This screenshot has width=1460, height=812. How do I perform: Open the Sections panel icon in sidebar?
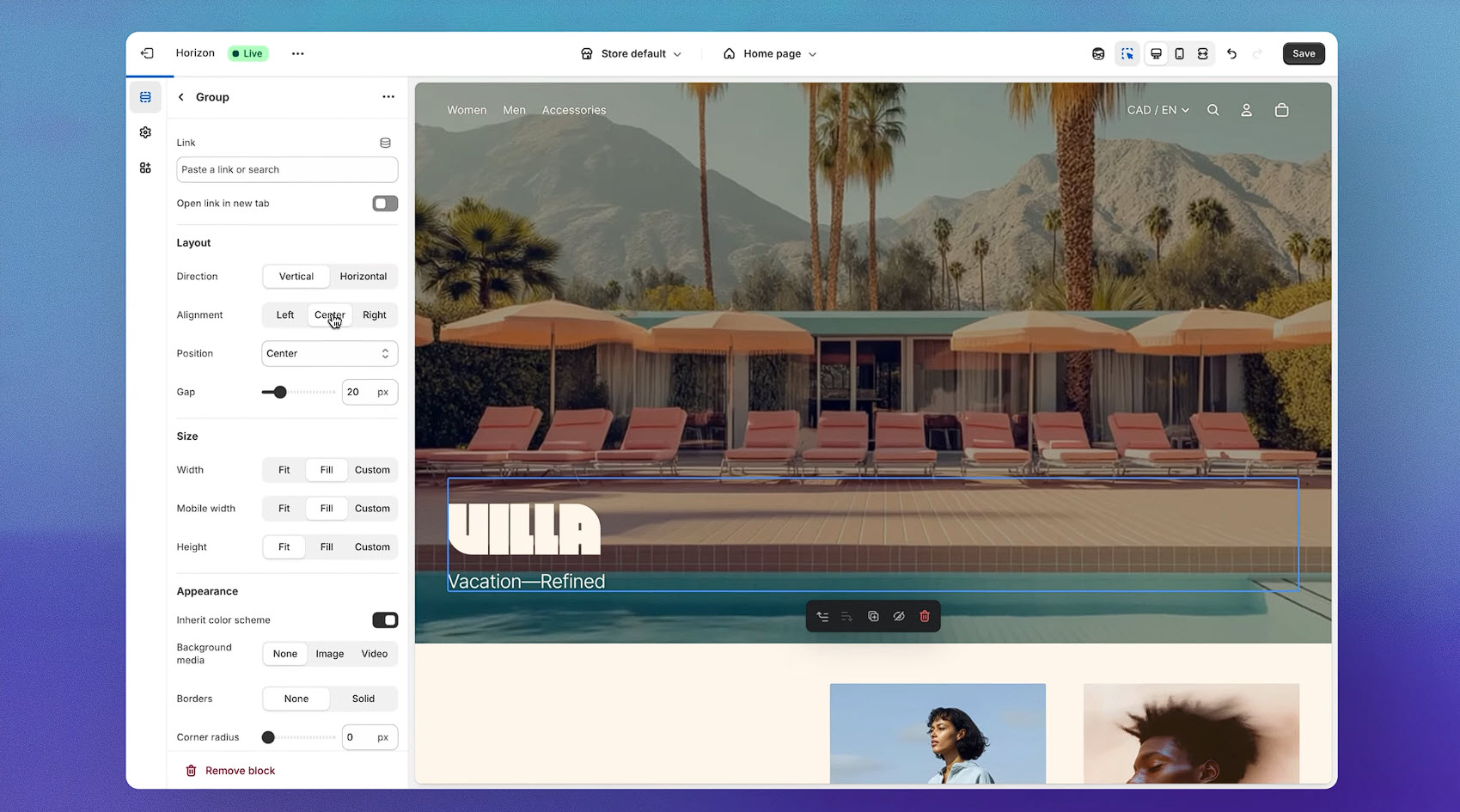pyautogui.click(x=145, y=97)
